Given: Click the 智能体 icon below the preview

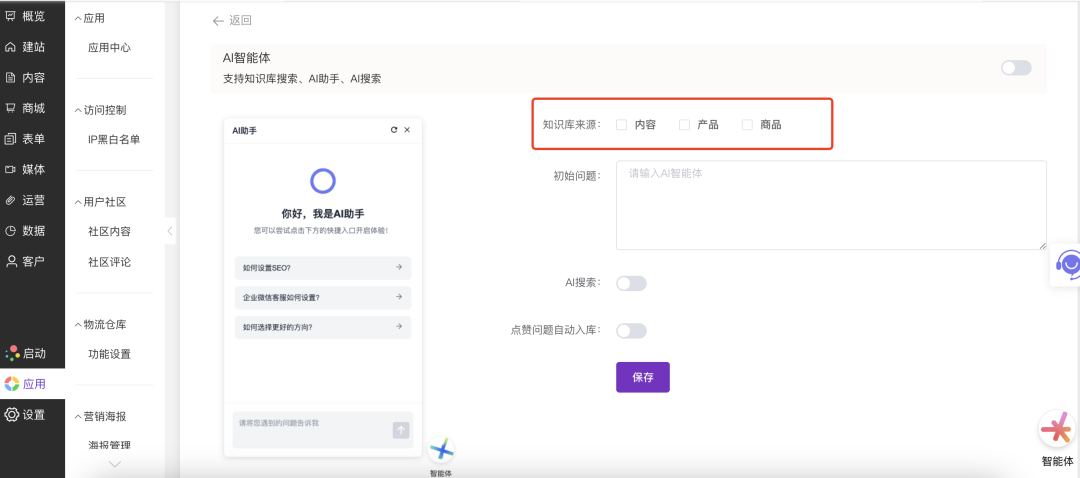Looking at the screenshot, I should [441, 451].
